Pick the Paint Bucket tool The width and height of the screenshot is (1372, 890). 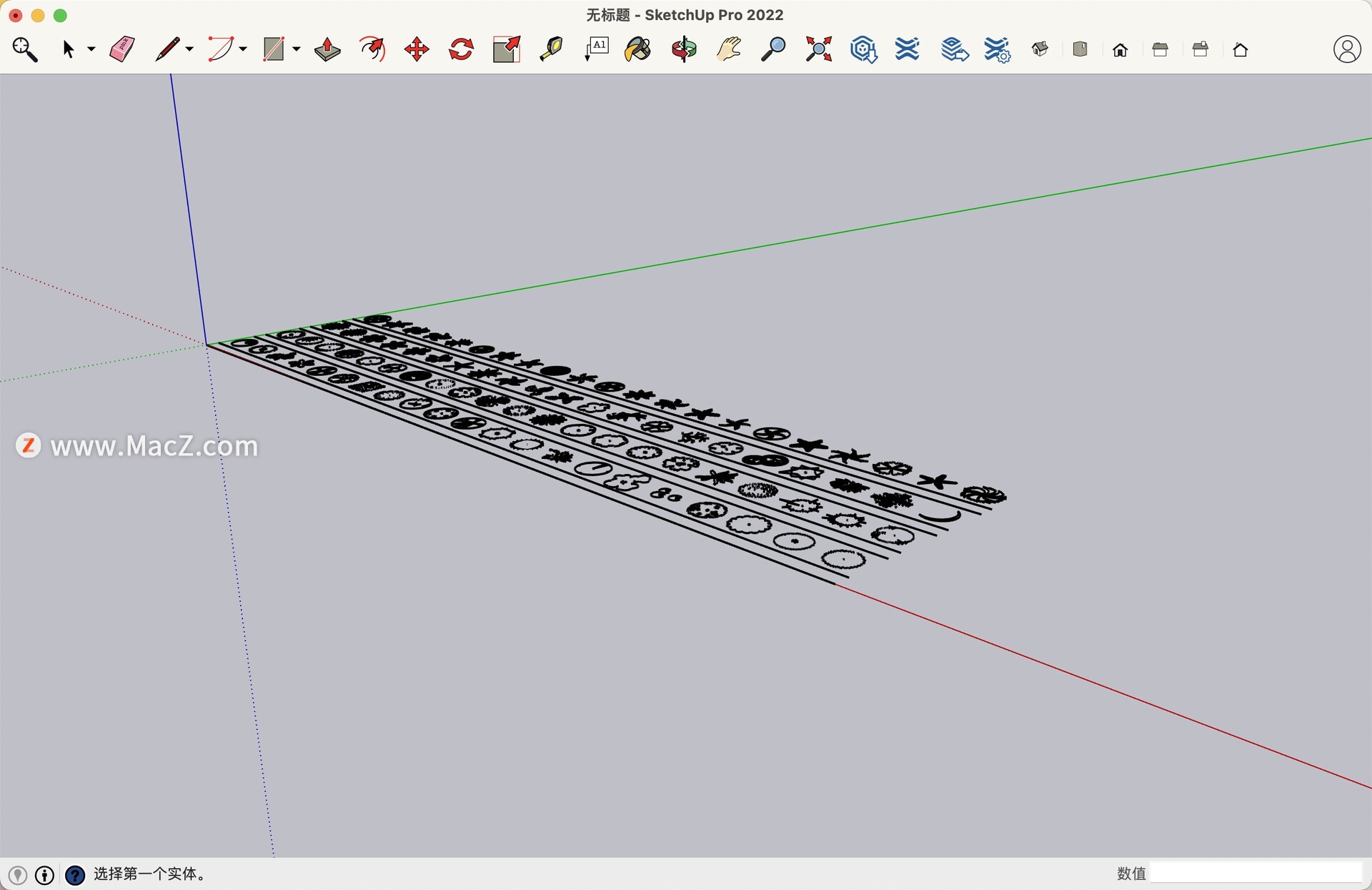coord(638,49)
